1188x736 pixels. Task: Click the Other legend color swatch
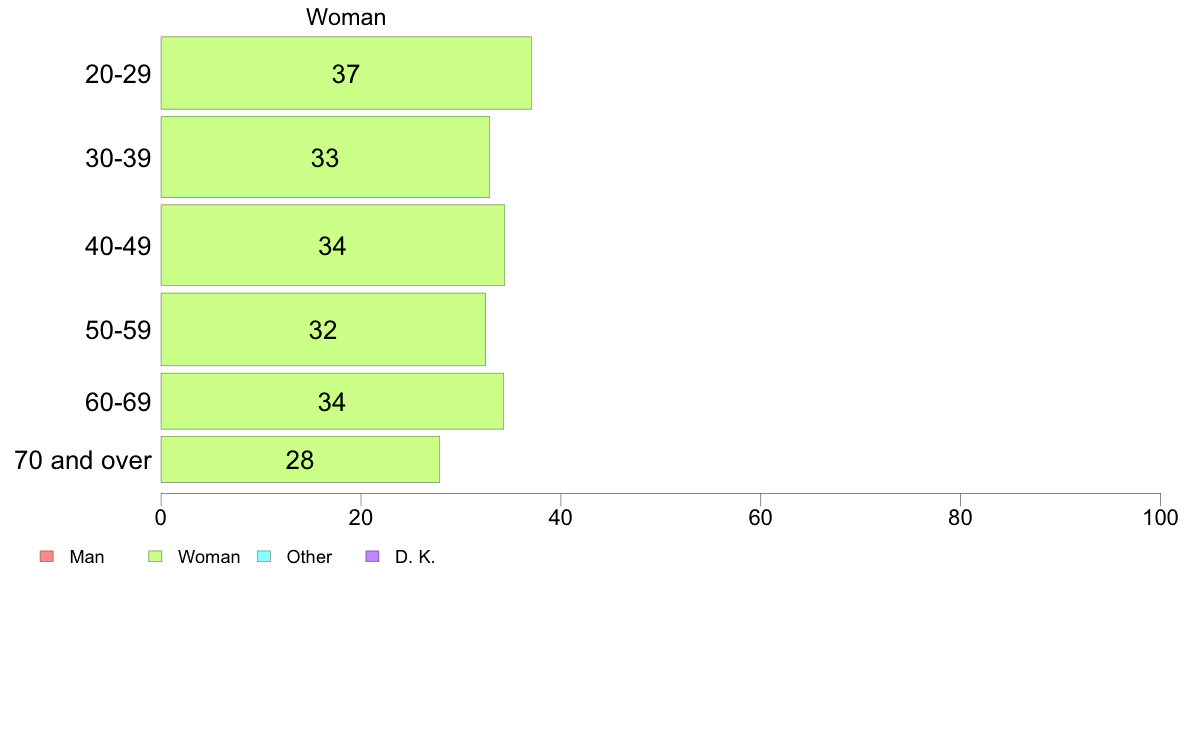click(x=264, y=556)
